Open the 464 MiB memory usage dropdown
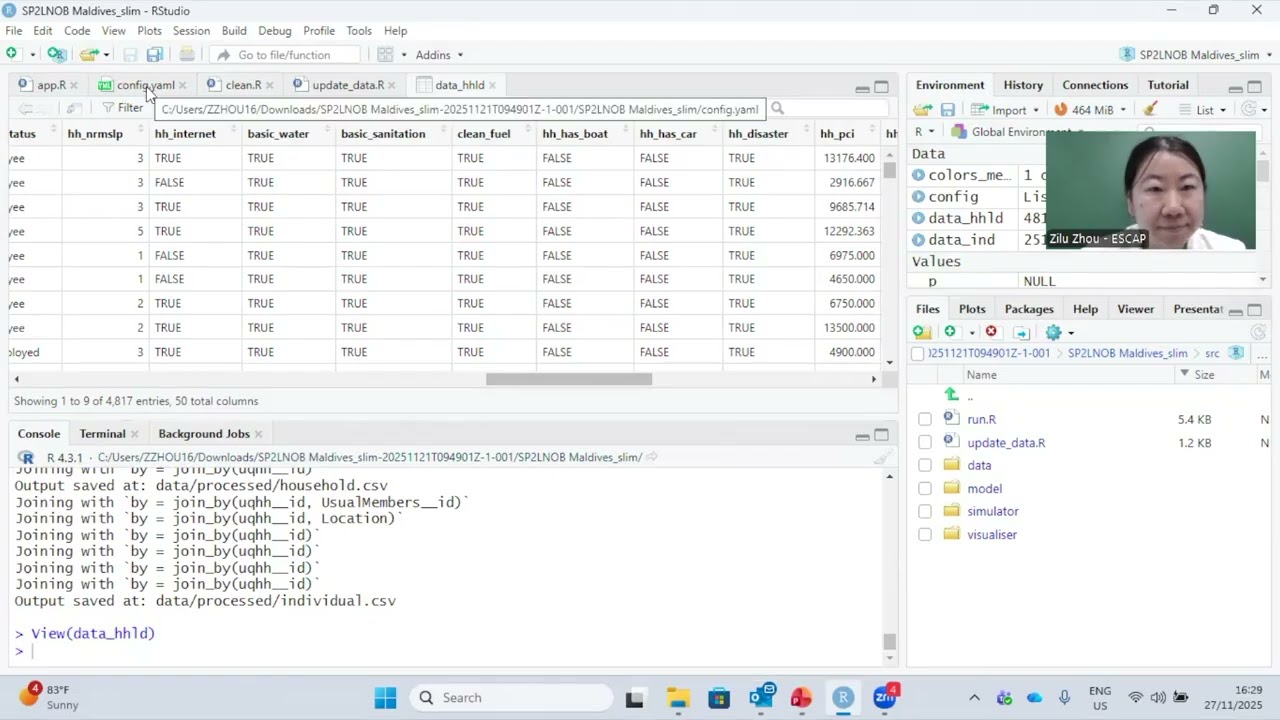This screenshot has width=1280, height=720. pos(1090,109)
